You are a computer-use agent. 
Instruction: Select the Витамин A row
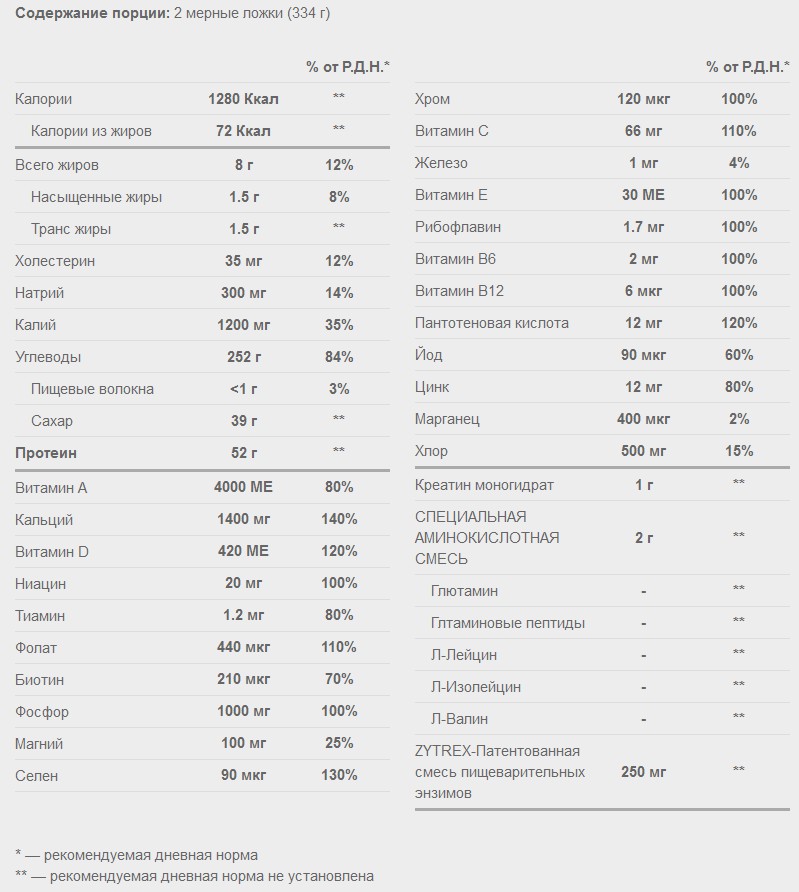pos(202,487)
